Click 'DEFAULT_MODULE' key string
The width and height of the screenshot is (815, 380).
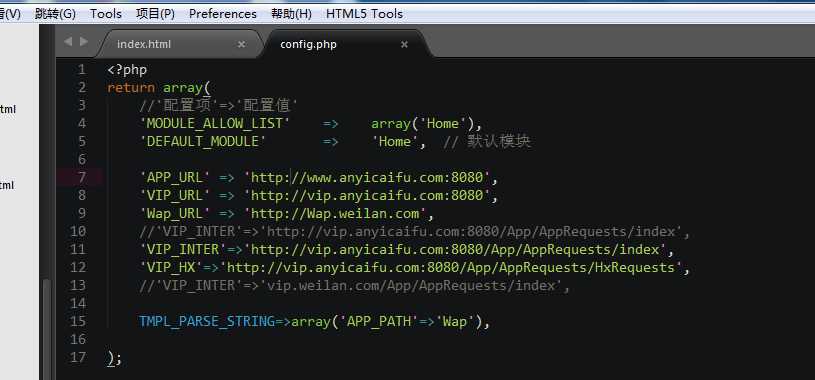point(202,141)
